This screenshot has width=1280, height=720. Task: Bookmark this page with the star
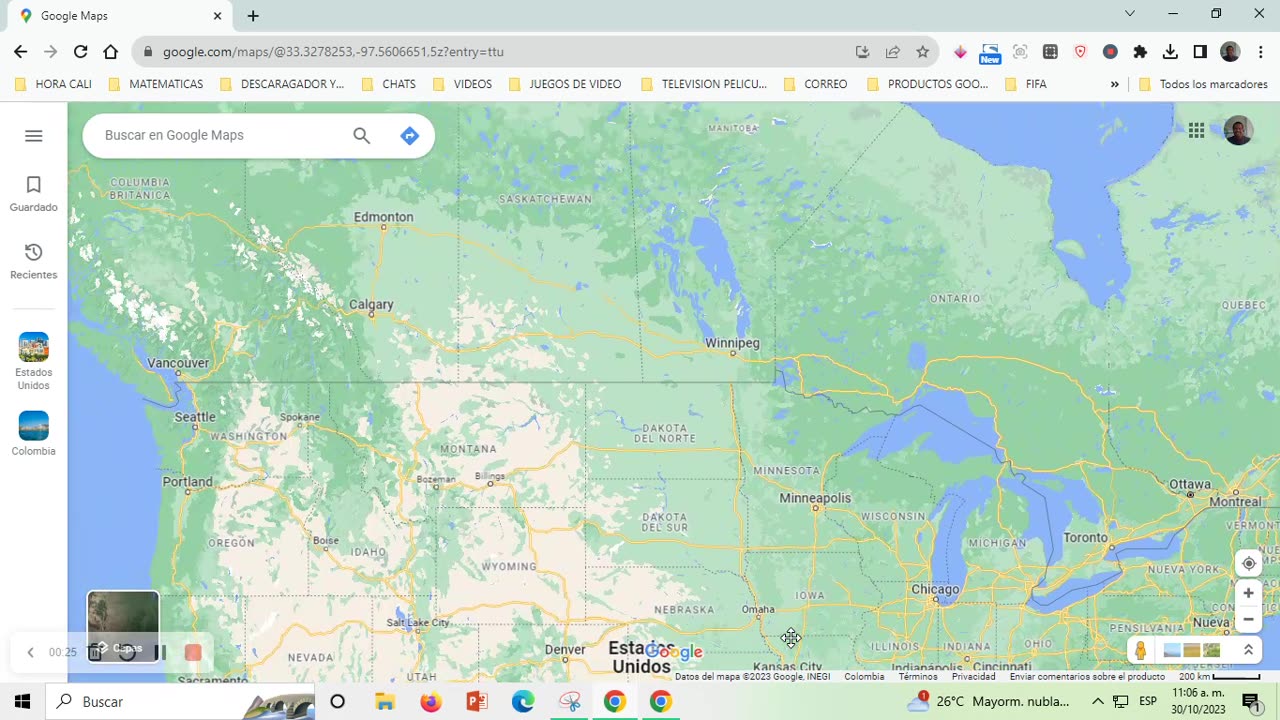click(x=922, y=52)
